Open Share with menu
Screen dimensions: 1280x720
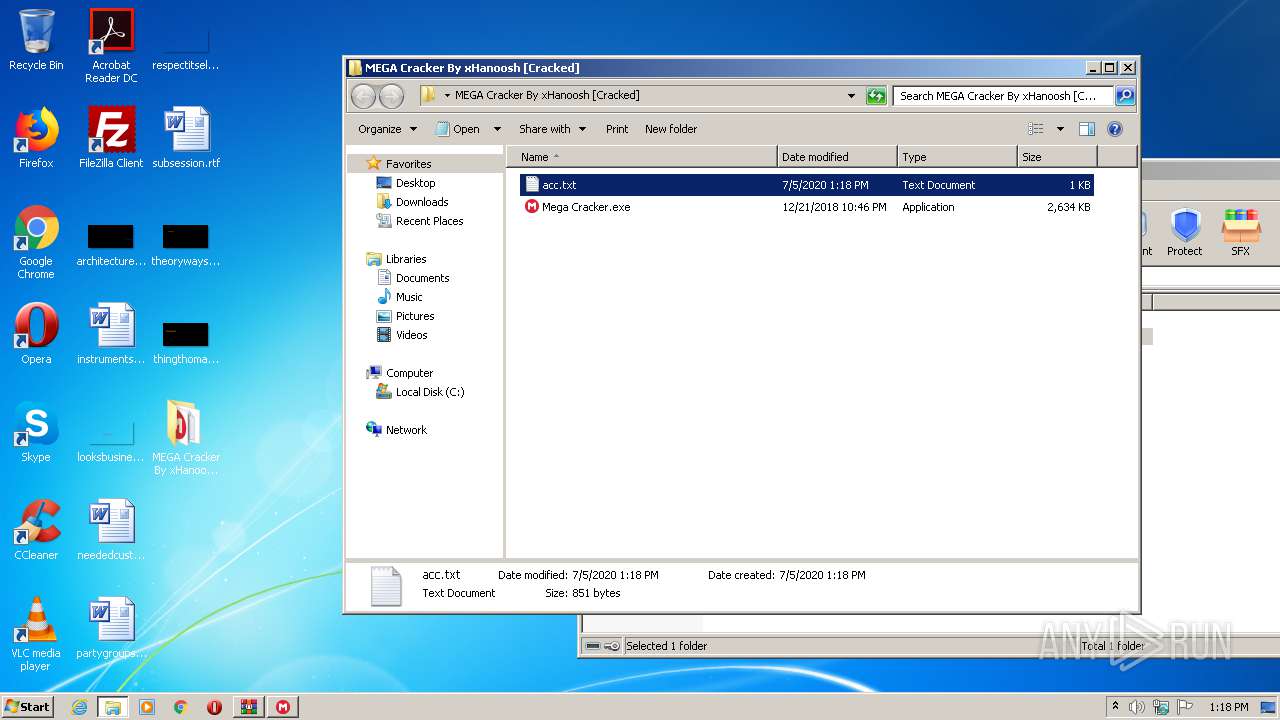[552, 129]
